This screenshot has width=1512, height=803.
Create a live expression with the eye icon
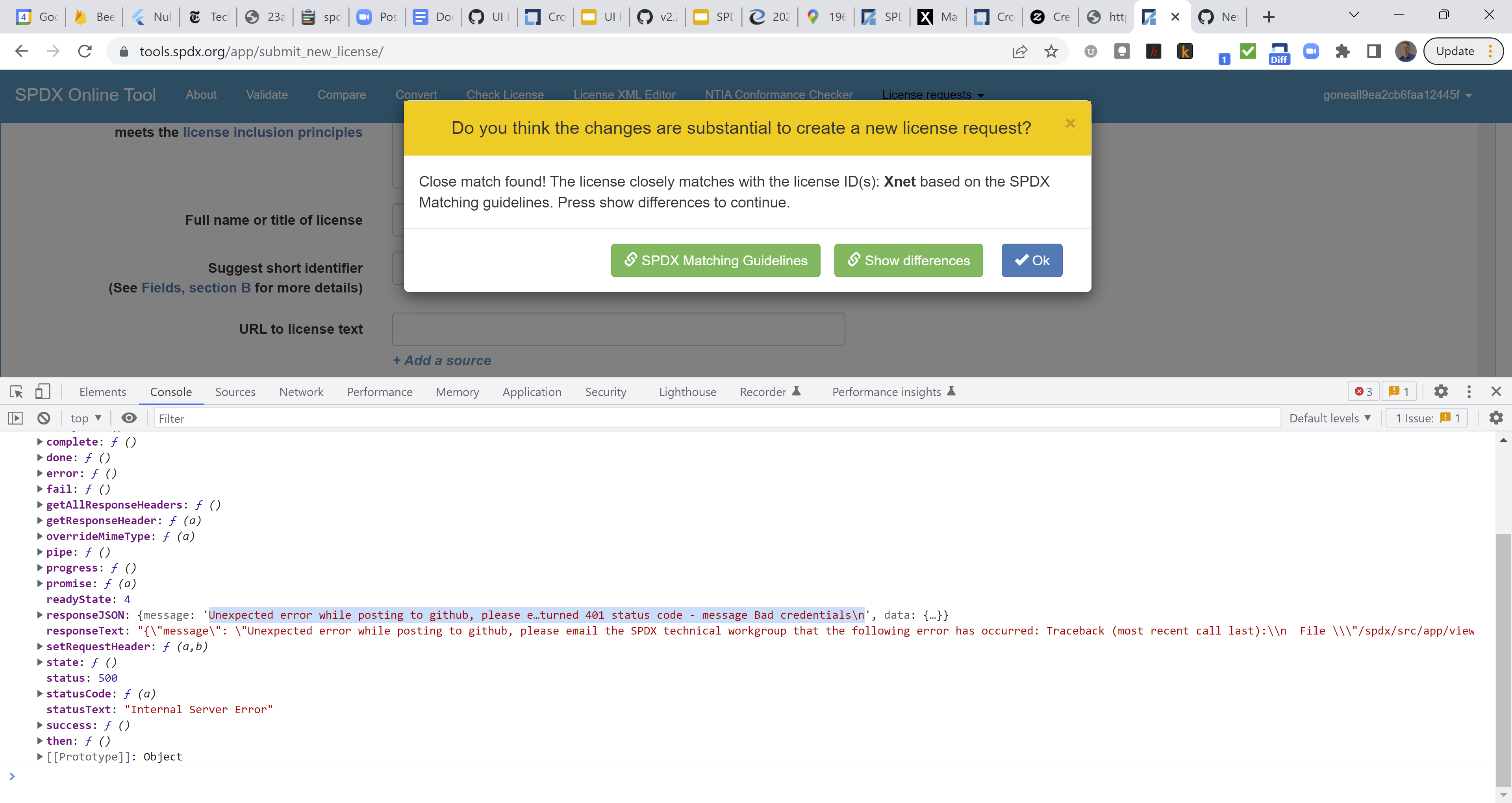pos(128,418)
